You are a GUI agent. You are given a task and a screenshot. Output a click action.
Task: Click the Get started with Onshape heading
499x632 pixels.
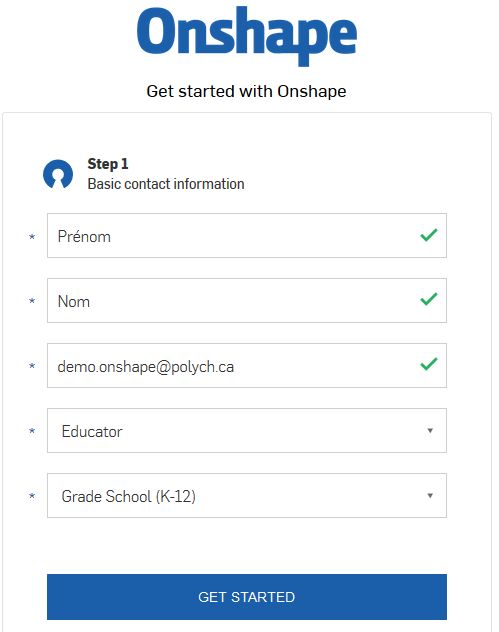[246, 91]
